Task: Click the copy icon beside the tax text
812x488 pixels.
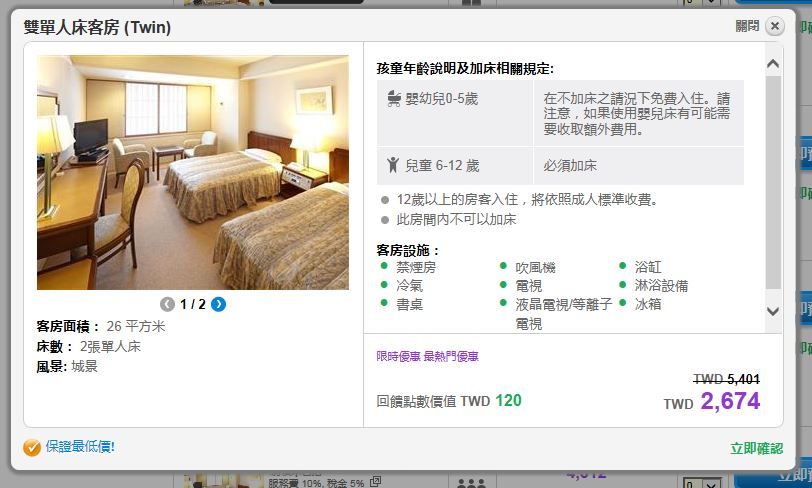Action: (x=375, y=481)
